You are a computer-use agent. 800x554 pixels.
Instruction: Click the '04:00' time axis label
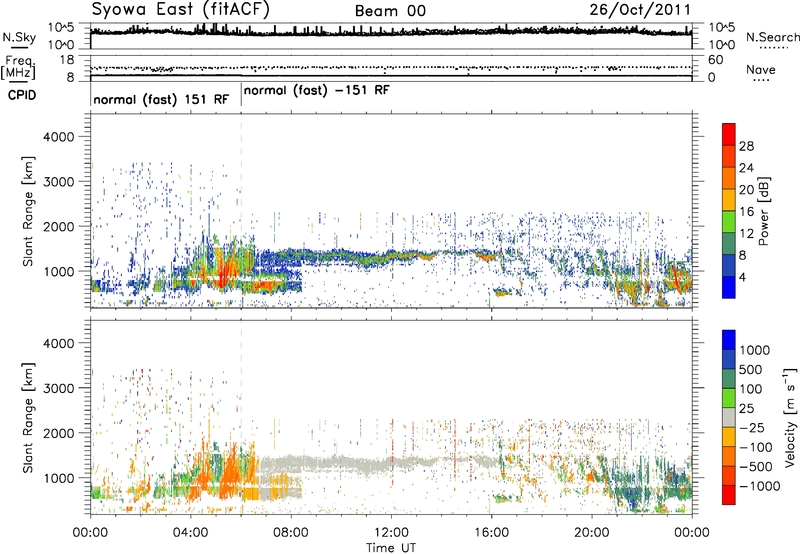click(x=190, y=533)
